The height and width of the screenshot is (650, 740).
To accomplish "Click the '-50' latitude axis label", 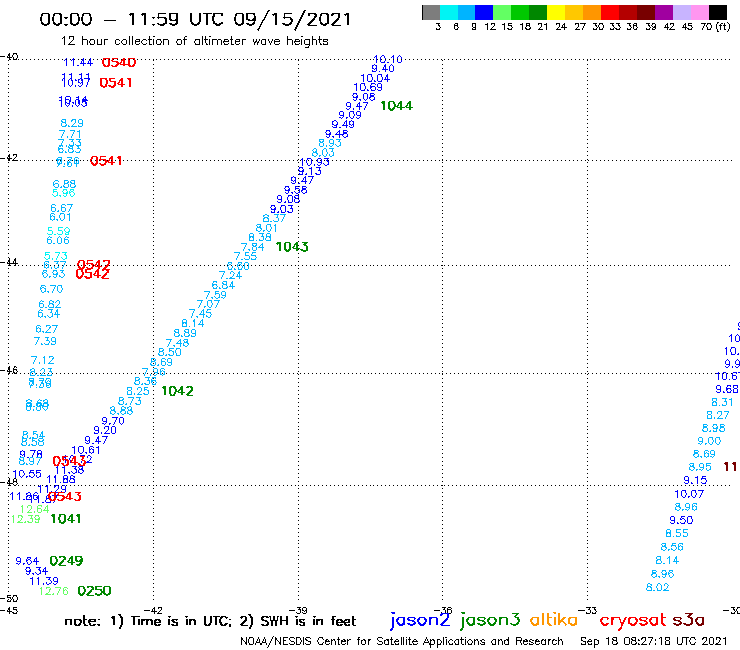I will [9, 599].
